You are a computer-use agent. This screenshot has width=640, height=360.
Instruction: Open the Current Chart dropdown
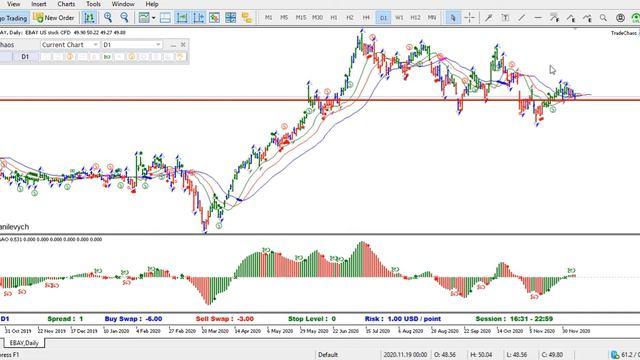[70, 44]
